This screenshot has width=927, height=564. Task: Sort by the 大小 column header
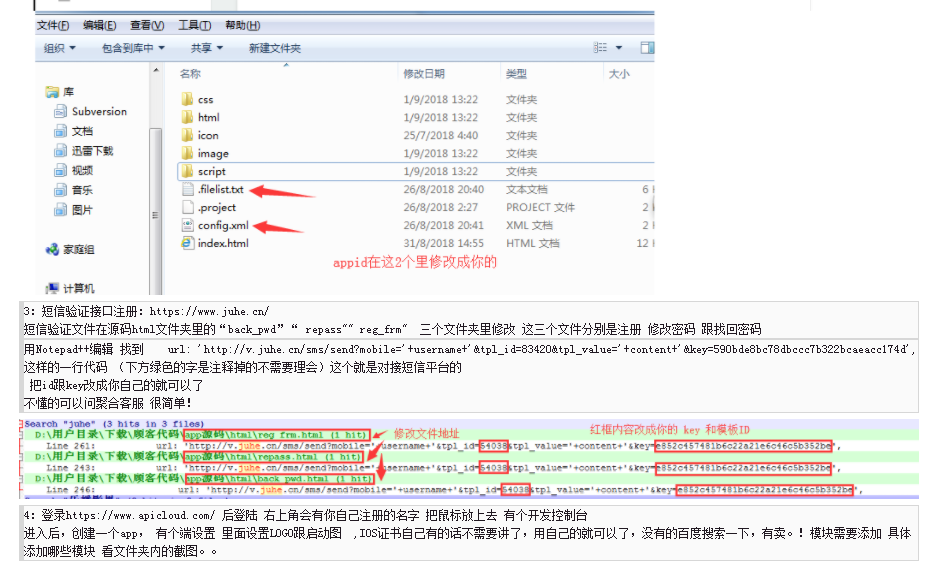619,74
